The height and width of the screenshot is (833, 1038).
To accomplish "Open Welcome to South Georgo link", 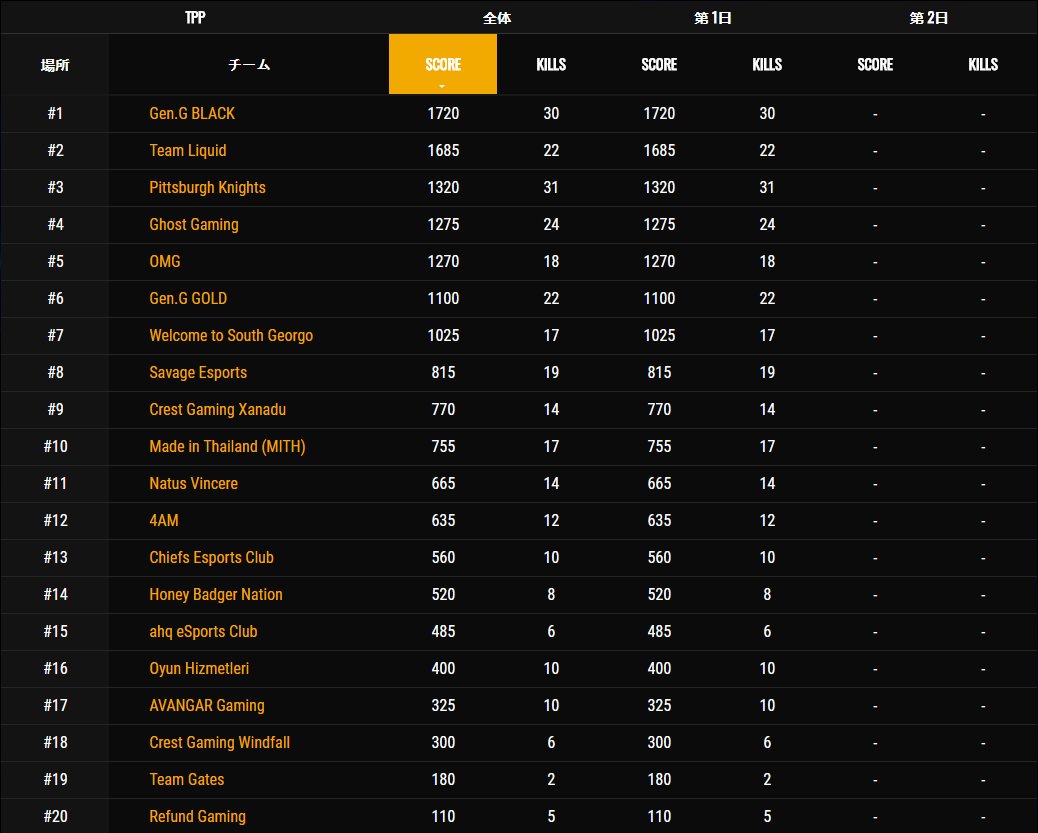I will tap(231, 336).
